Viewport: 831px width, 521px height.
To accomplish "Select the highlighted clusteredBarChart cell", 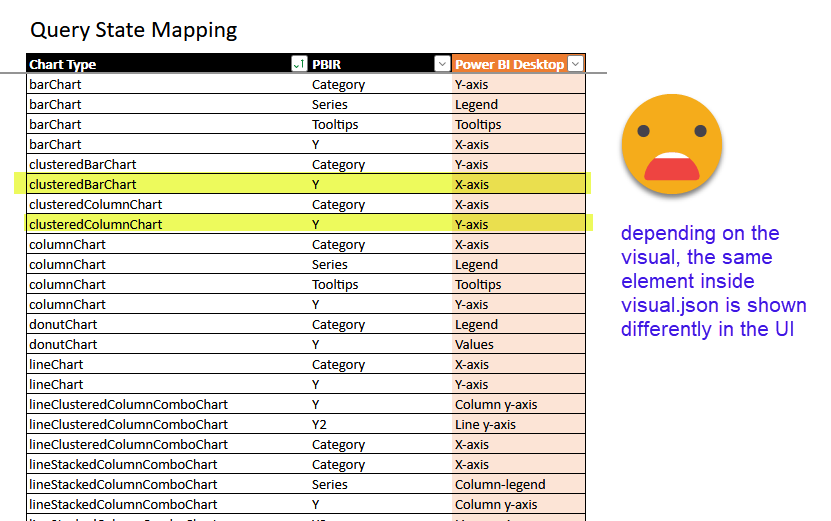I will tap(83, 184).
